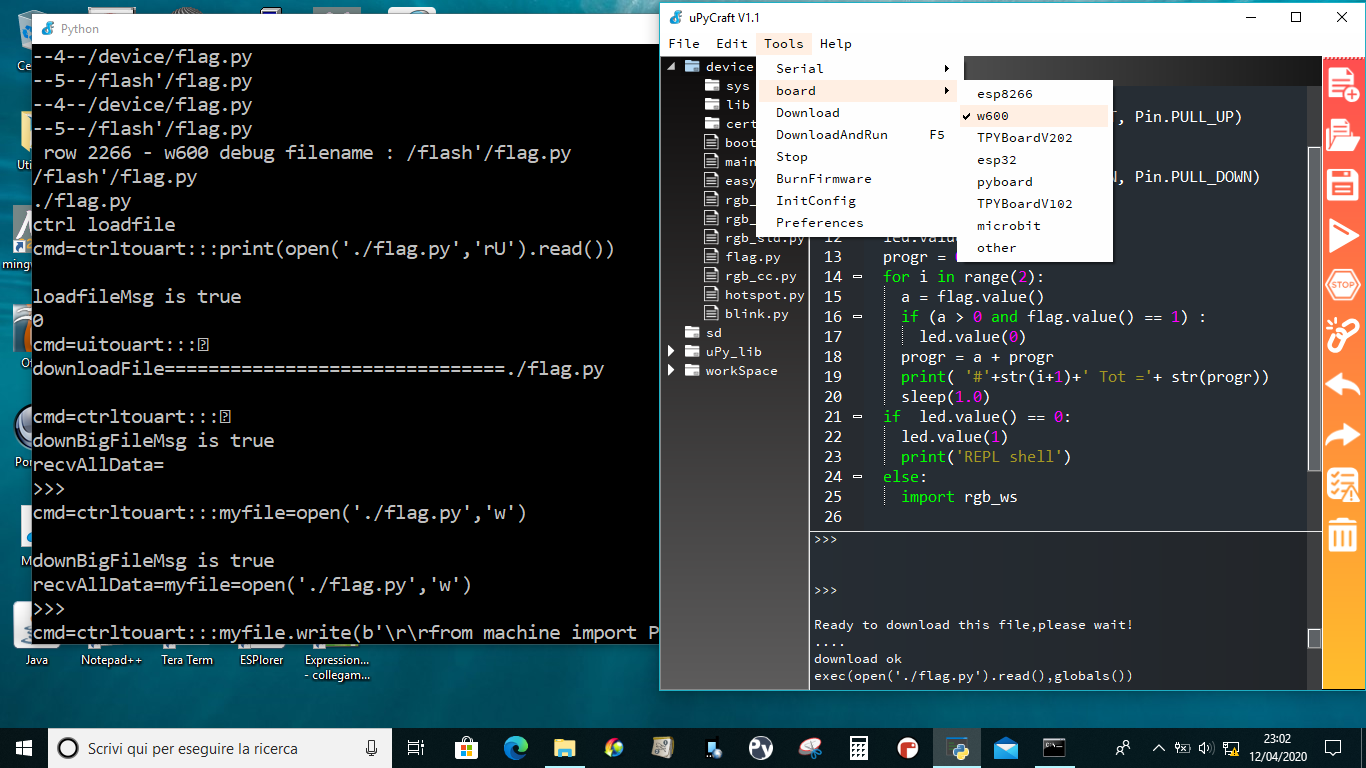Collapse the else block at line 24

click(x=858, y=476)
